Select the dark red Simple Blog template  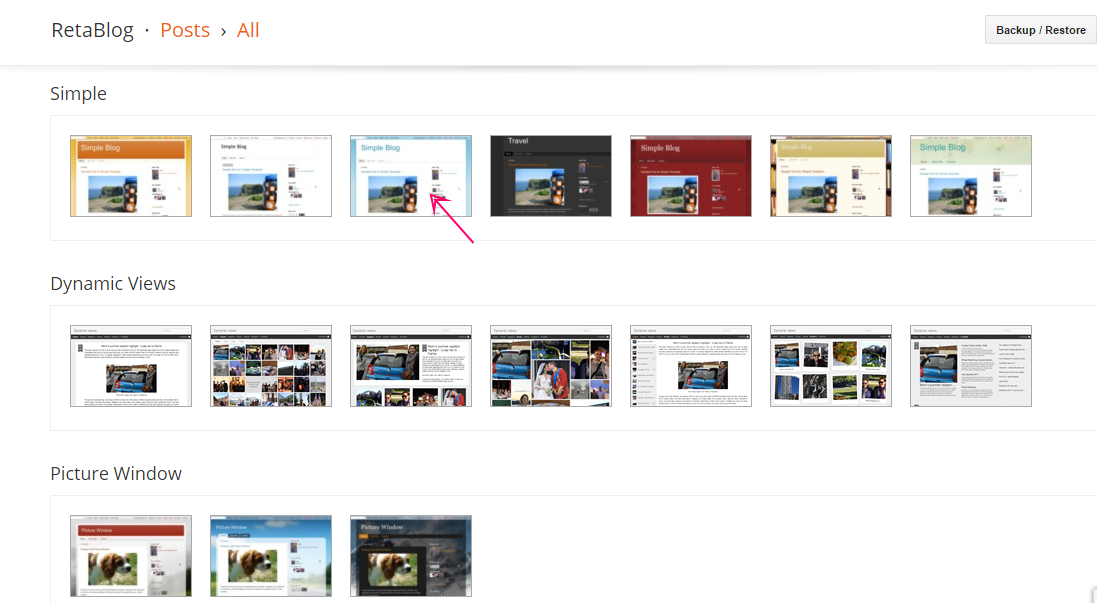click(x=691, y=176)
